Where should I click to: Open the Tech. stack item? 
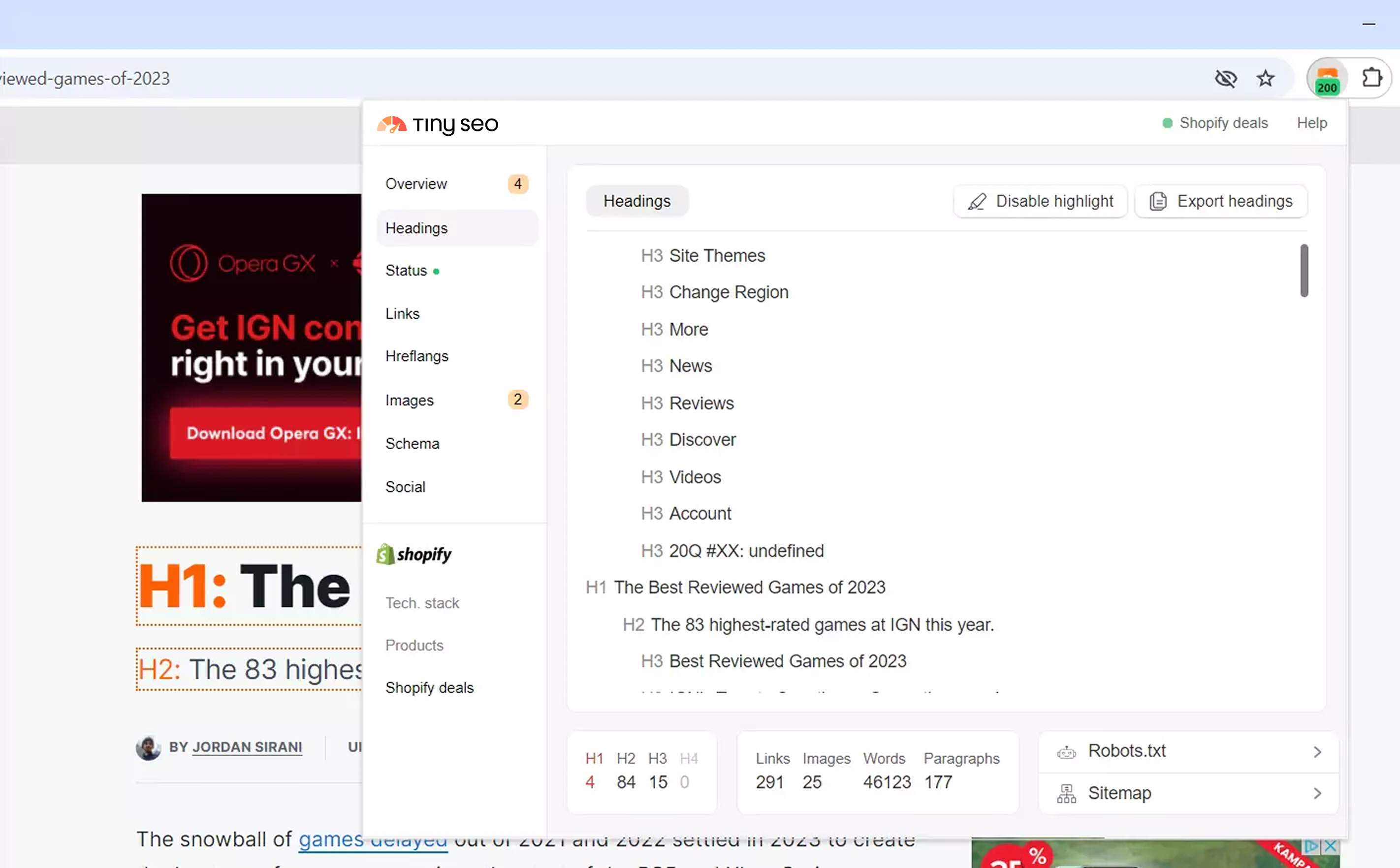[x=422, y=603]
